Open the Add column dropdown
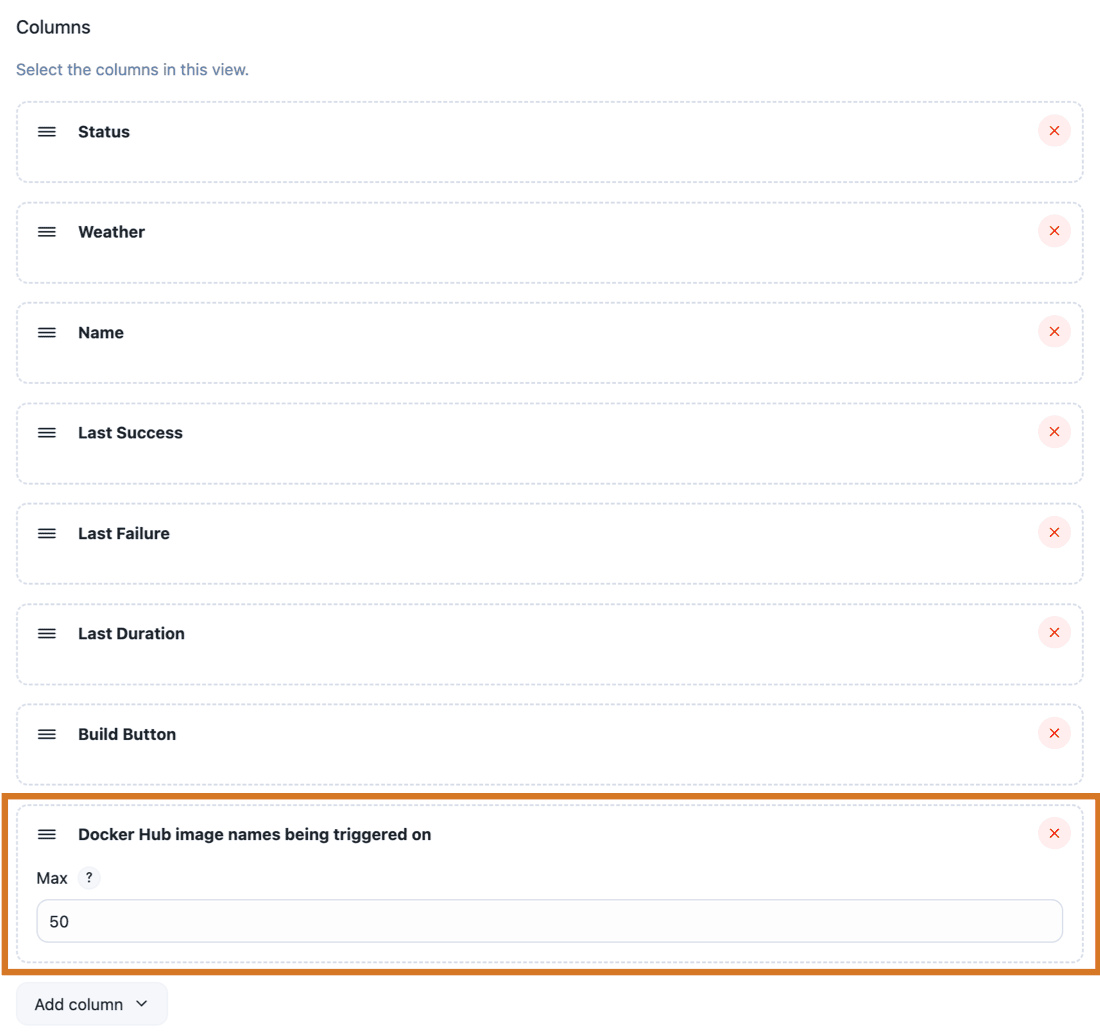Viewport: 1100px width, 1036px height. tap(92, 1004)
